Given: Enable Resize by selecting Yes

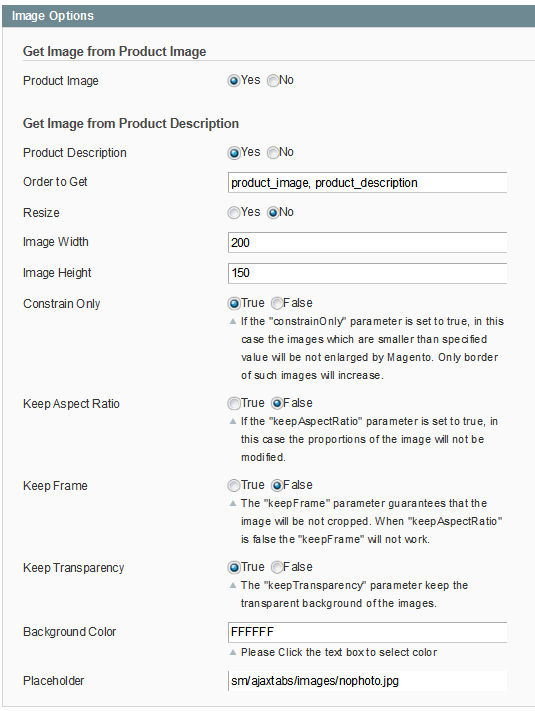Looking at the screenshot, I should coord(233,213).
